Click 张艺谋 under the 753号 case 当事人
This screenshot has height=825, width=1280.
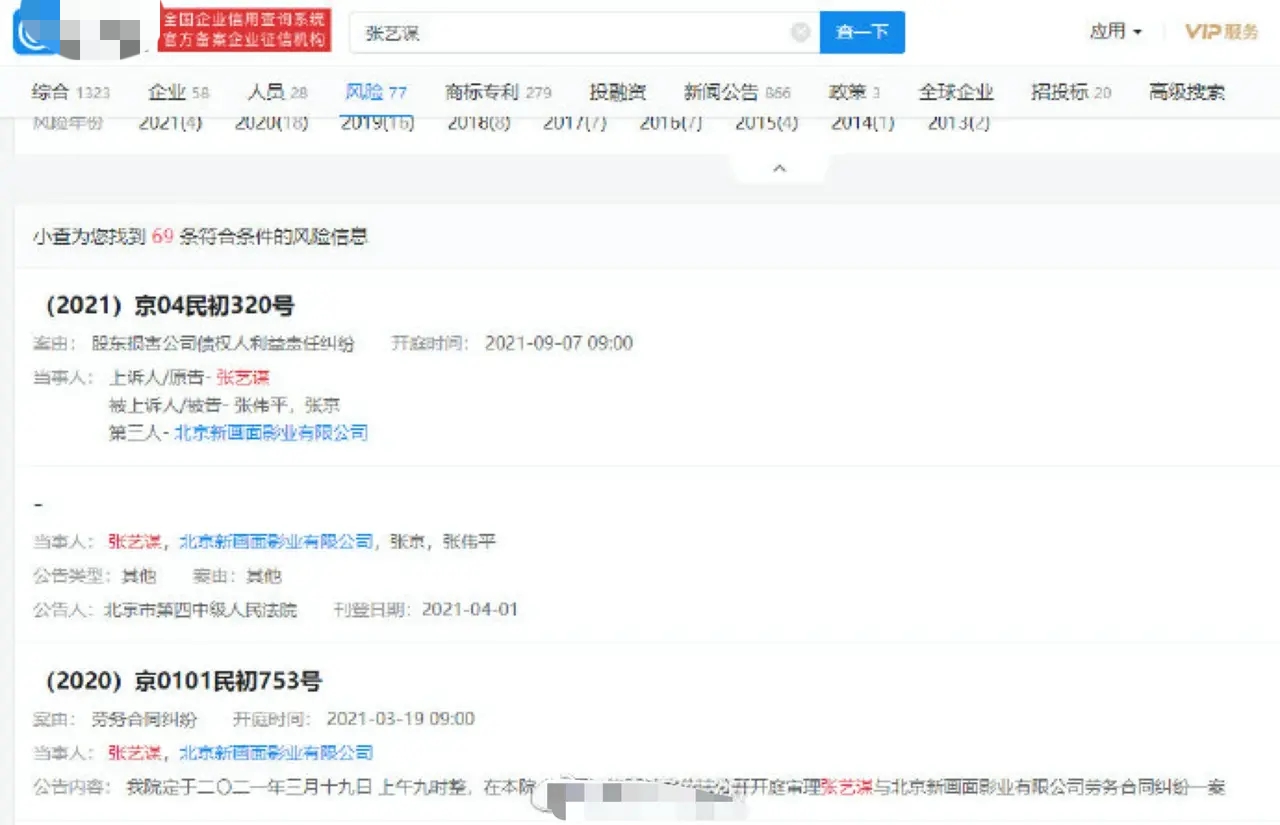tap(135, 752)
